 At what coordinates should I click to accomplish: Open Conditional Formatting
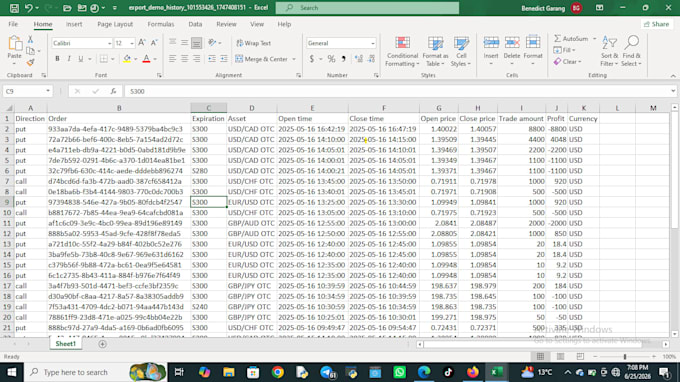[x=402, y=51]
